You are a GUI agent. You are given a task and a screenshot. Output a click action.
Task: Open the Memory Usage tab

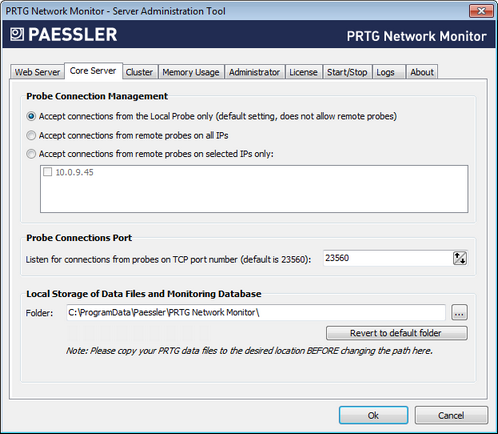pyautogui.click(x=191, y=72)
